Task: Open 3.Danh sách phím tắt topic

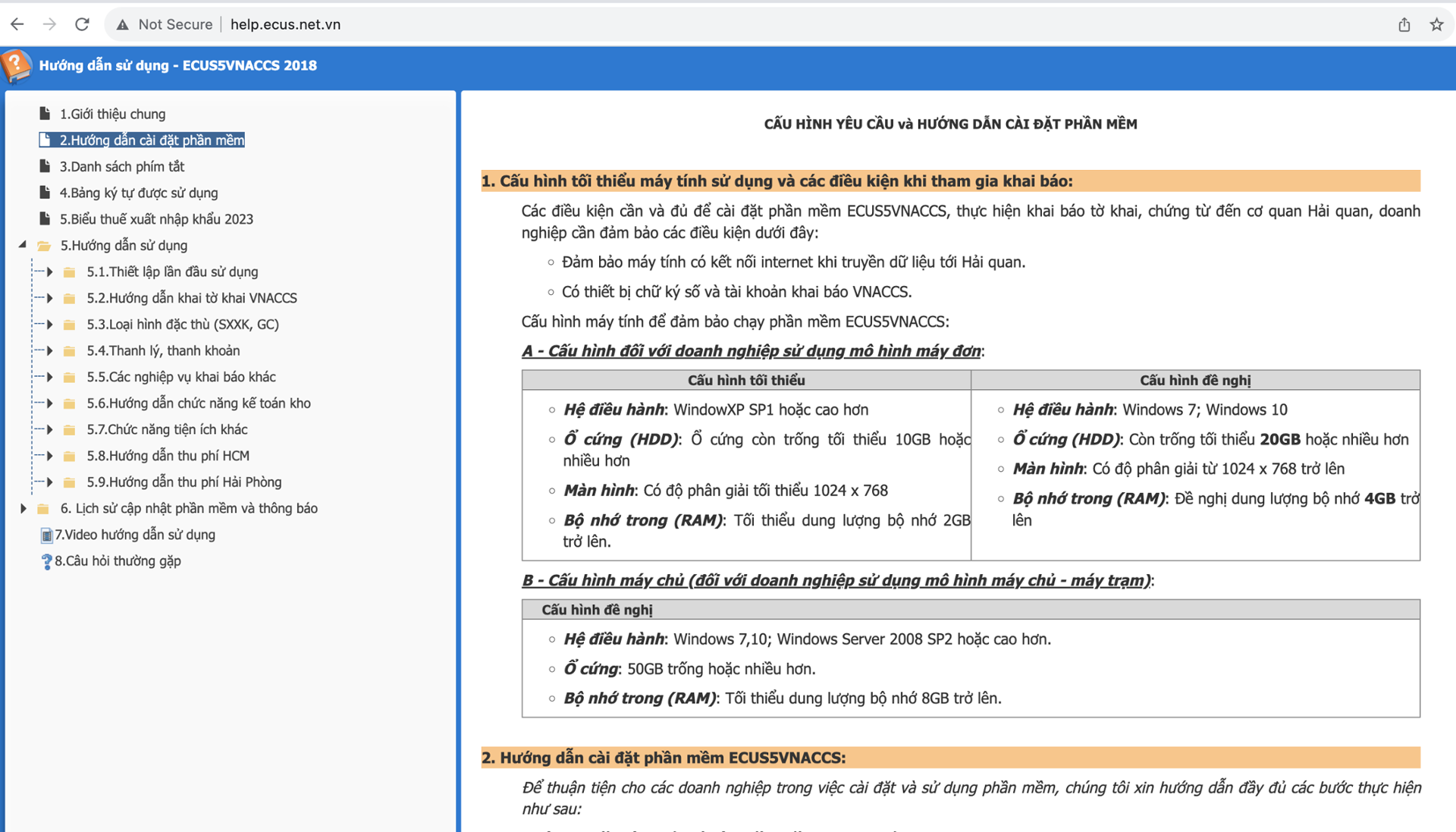Action: pos(122,166)
